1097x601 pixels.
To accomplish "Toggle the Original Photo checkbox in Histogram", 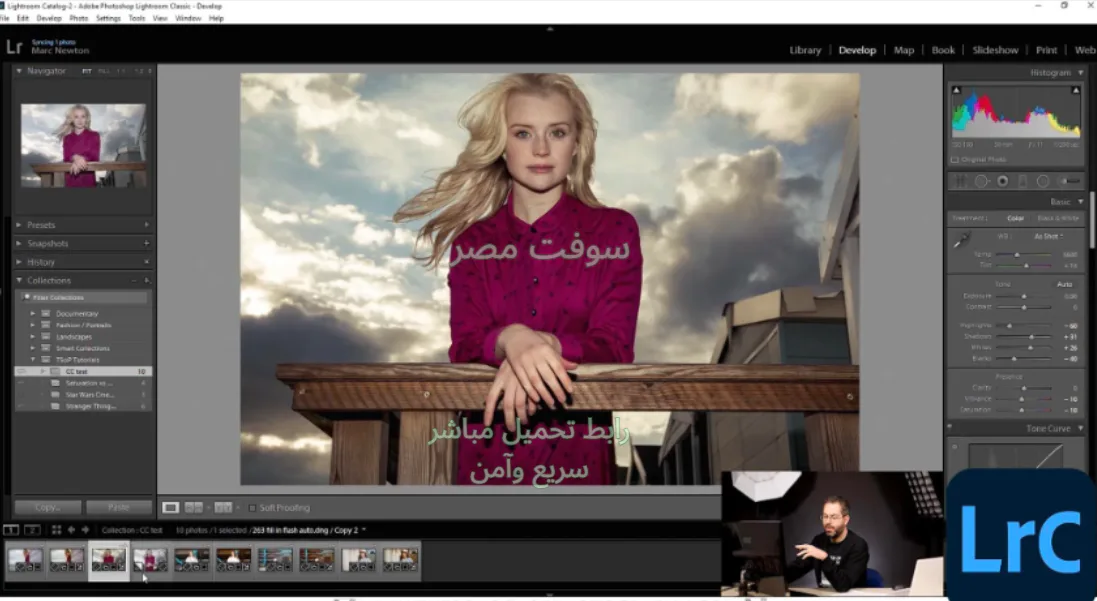I will tap(955, 160).
